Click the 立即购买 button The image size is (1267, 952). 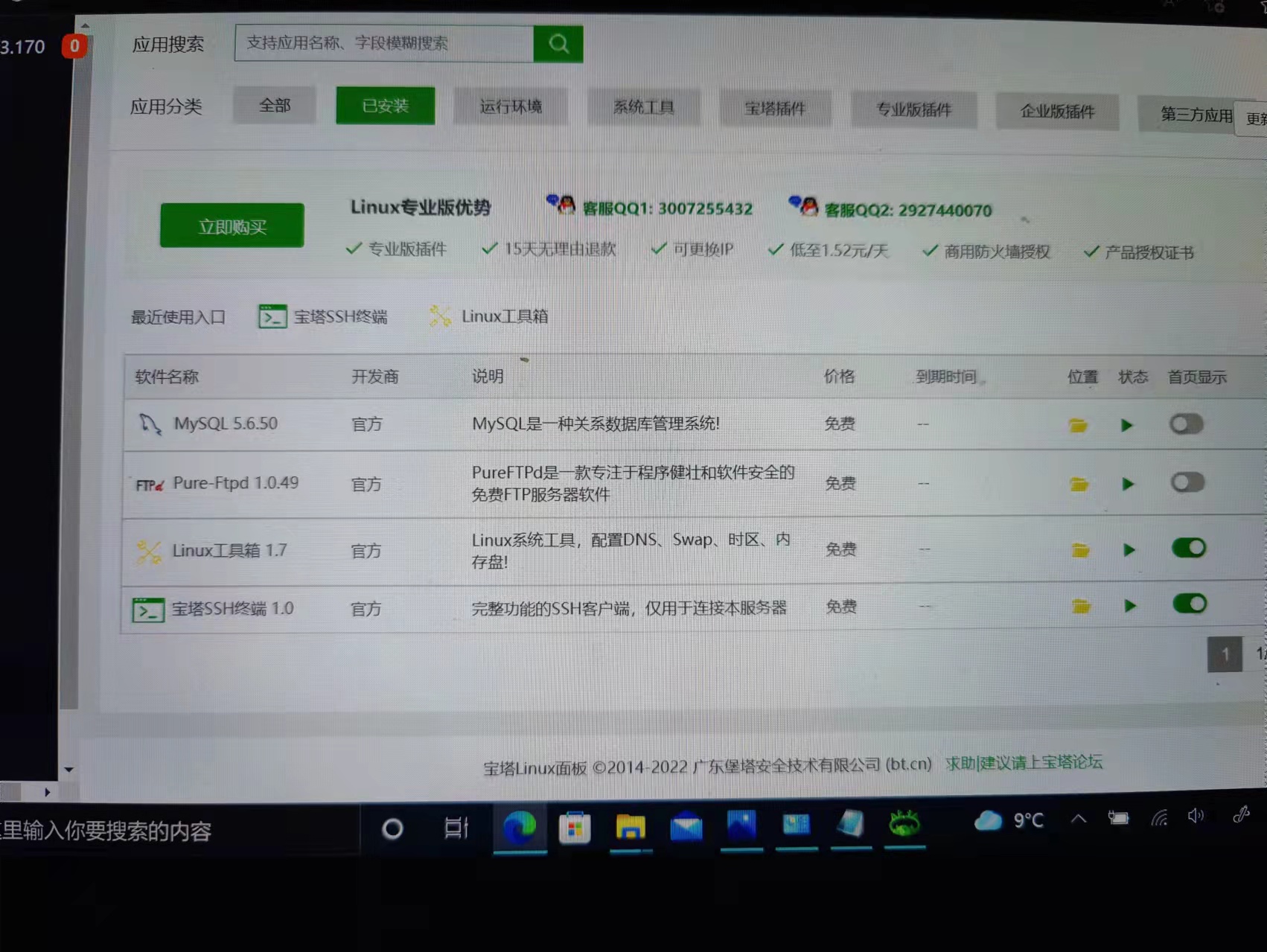coord(232,226)
